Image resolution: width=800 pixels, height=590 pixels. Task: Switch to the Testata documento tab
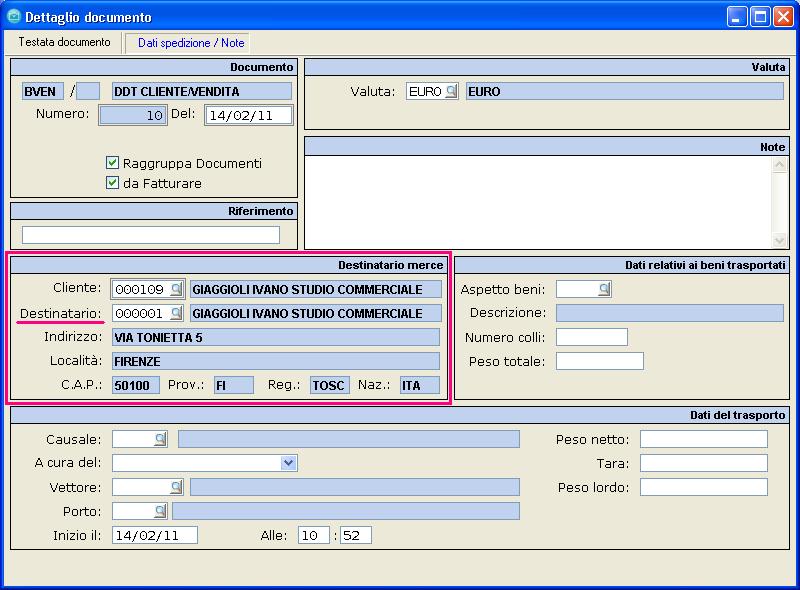tap(64, 42)
